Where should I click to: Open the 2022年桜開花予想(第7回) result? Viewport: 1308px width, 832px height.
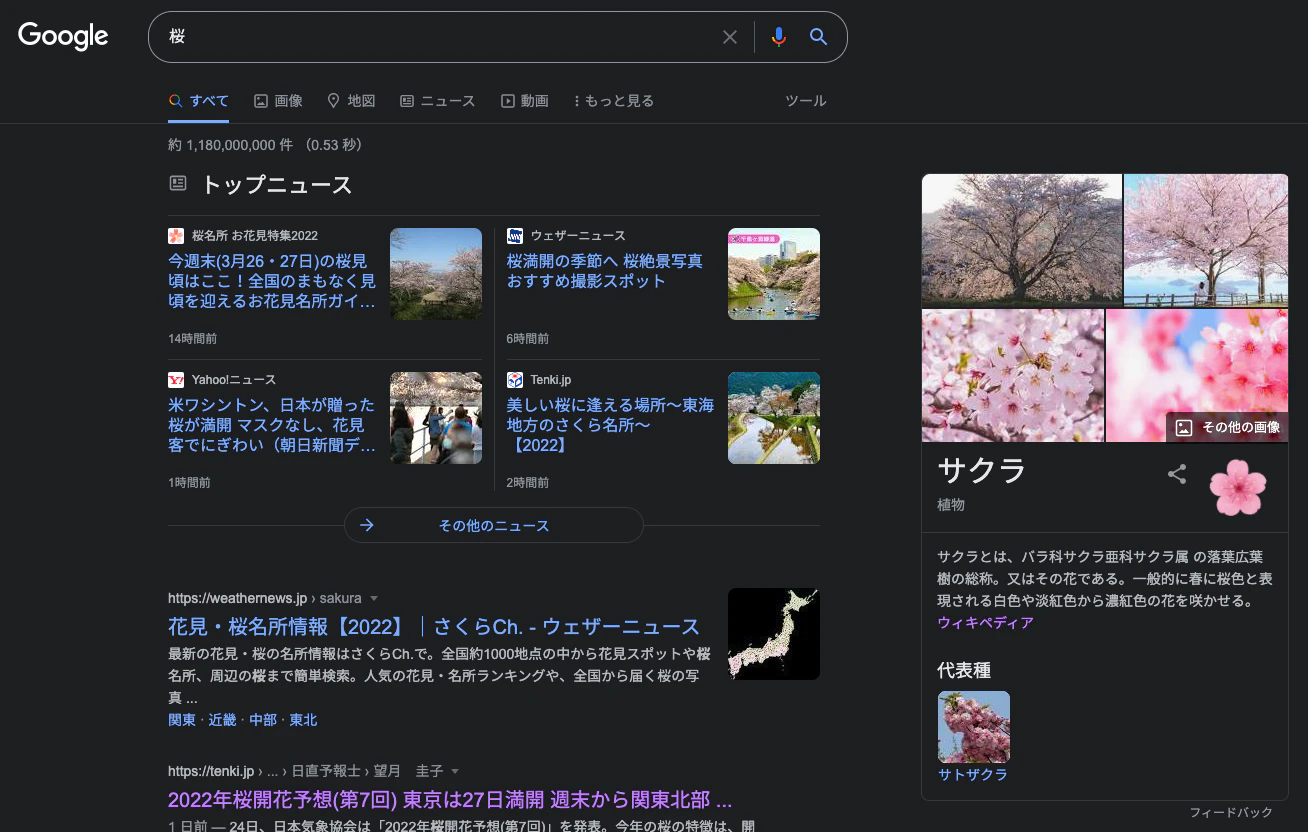click(x=450, y=800)
